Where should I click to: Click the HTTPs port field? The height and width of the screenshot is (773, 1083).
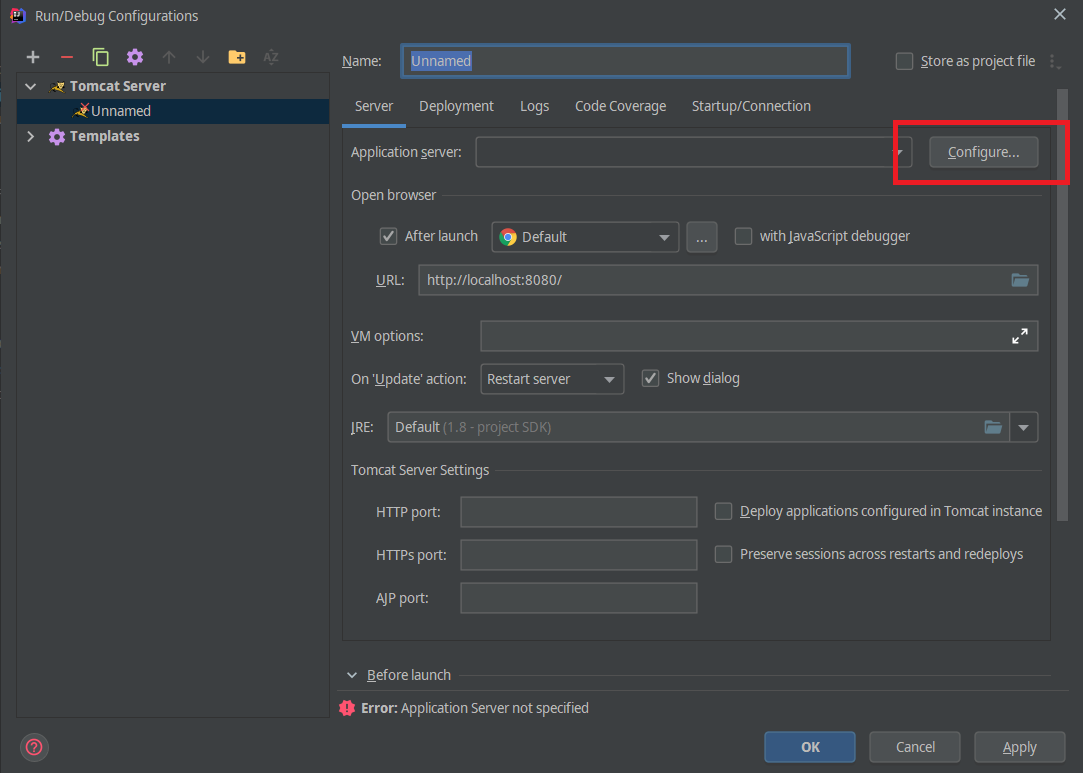[579, 555]
